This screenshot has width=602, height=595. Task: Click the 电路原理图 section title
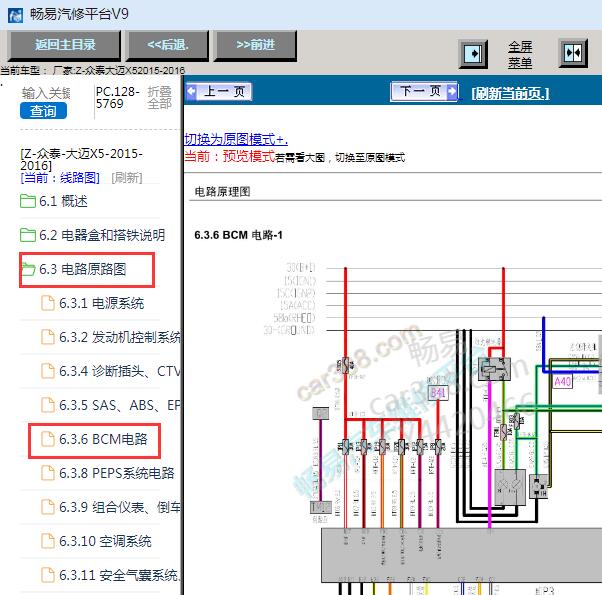point(222,192)
